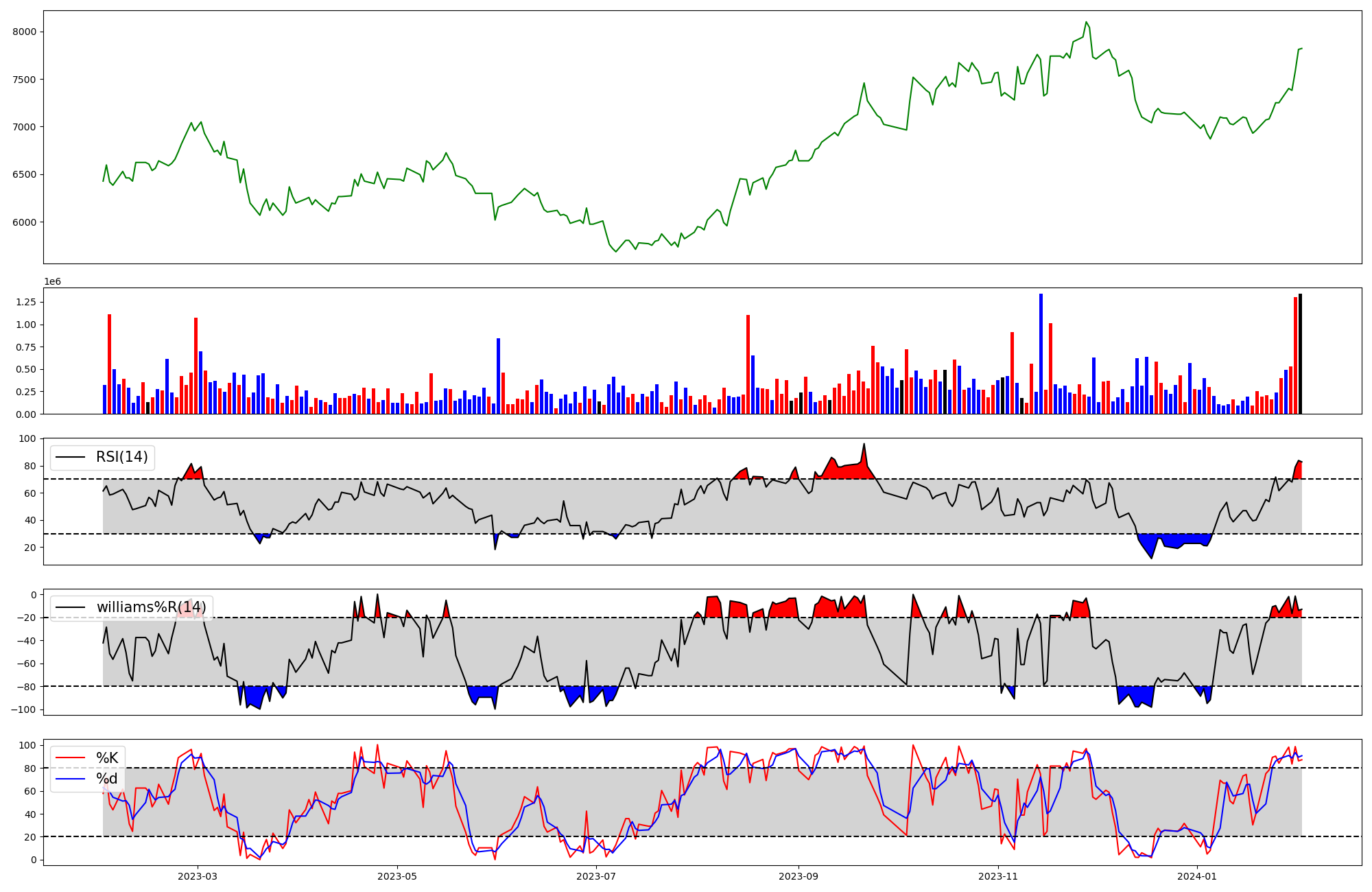Click the williams%R(14) legend label
The width and height of the screenshot is (1372, 892).
point(151,607)
